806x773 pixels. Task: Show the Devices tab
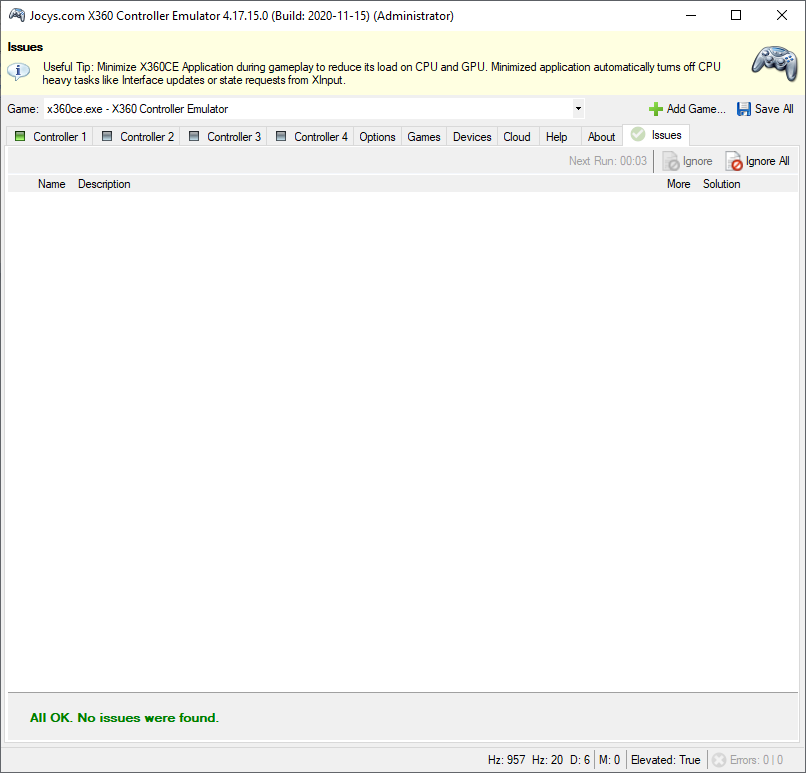(472, 137)
